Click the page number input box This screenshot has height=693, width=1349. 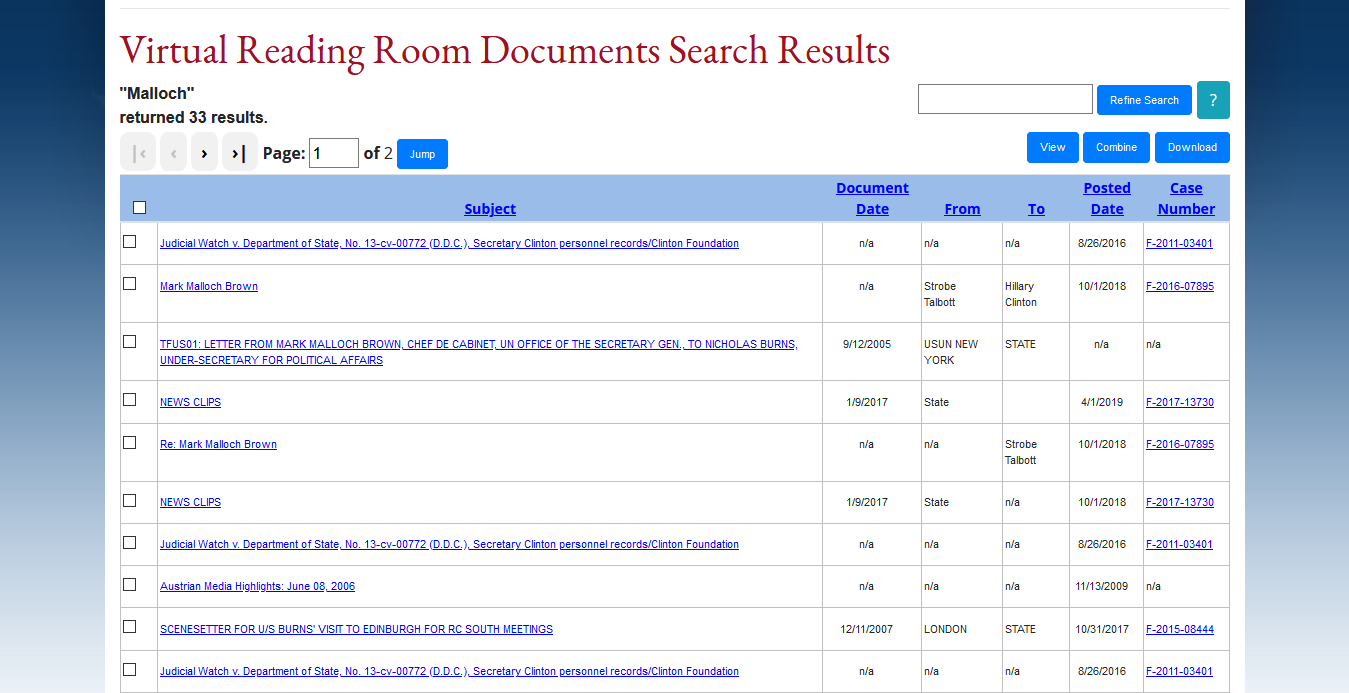point(334,153)
